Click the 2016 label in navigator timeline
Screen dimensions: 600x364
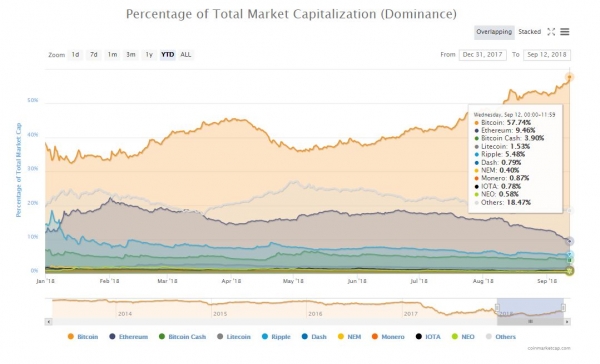click(x=315, y=313)
